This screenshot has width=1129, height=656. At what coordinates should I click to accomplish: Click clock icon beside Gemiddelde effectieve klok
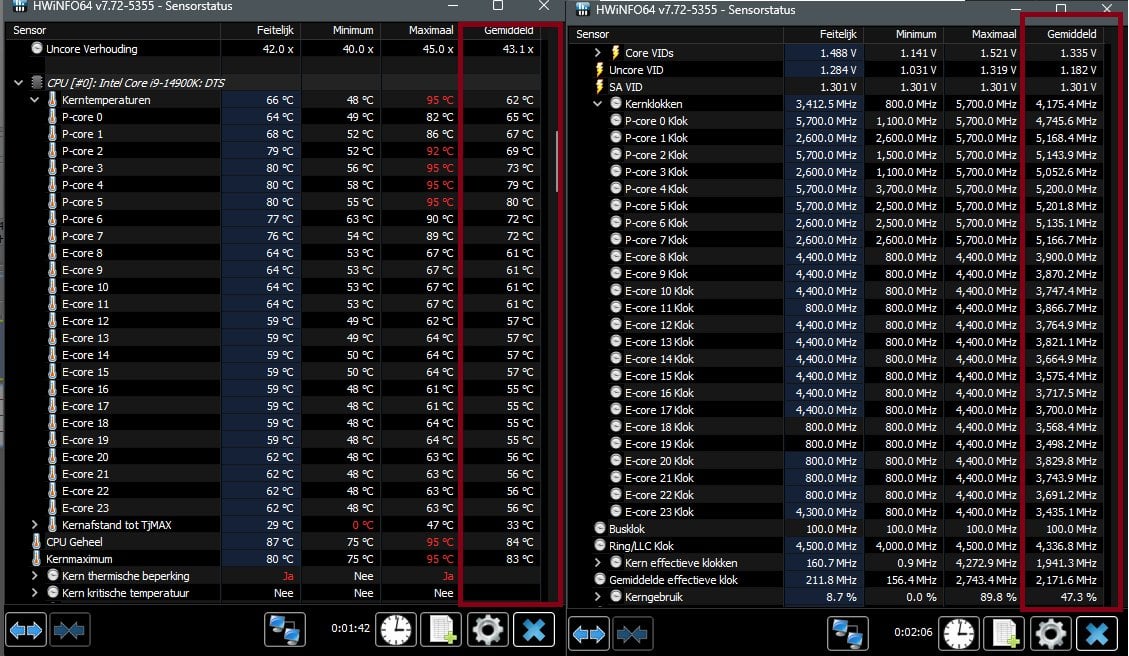point(600,579)
